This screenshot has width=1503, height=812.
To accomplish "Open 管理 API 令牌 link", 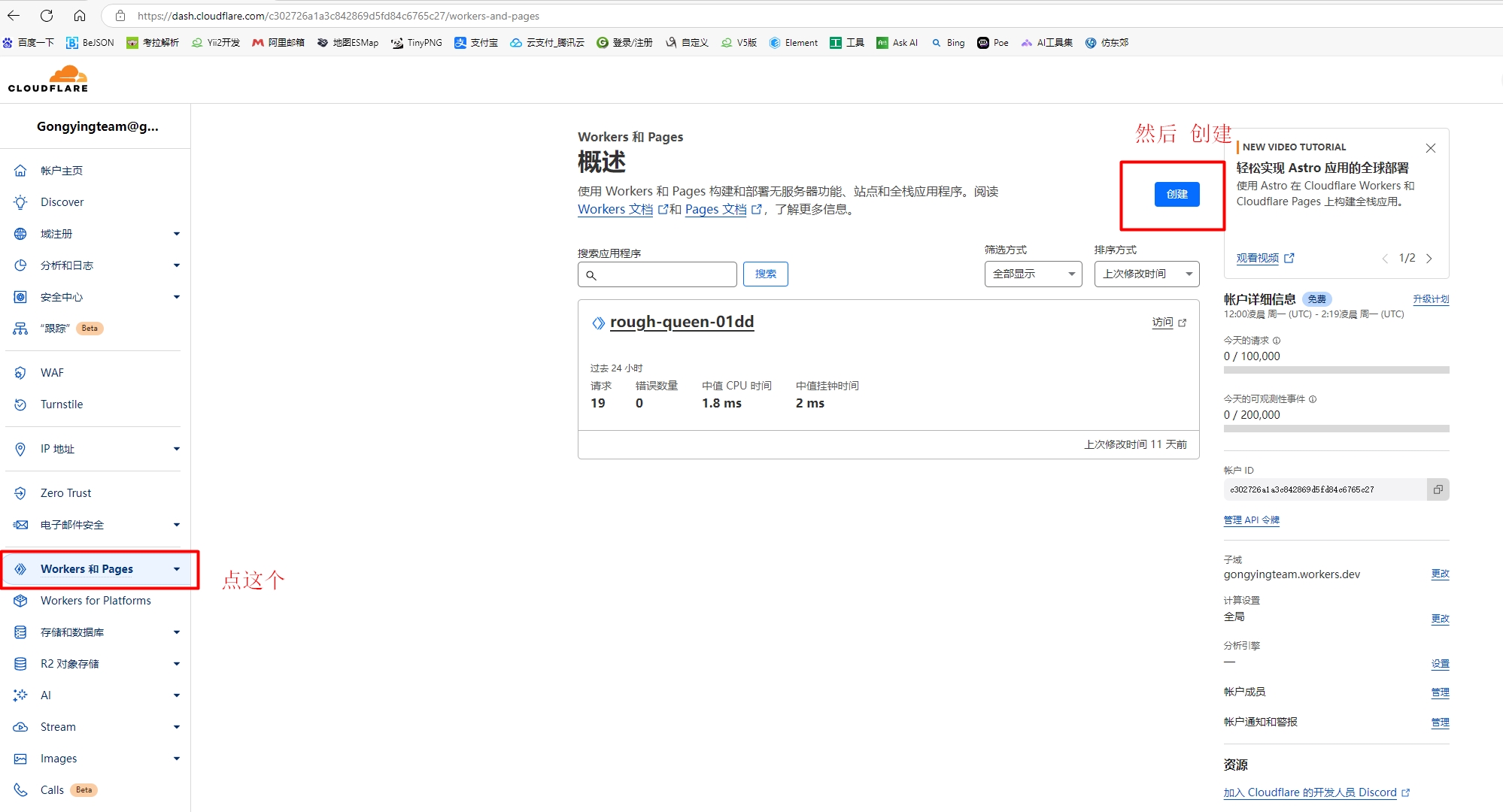I will tap(1252, 520).
